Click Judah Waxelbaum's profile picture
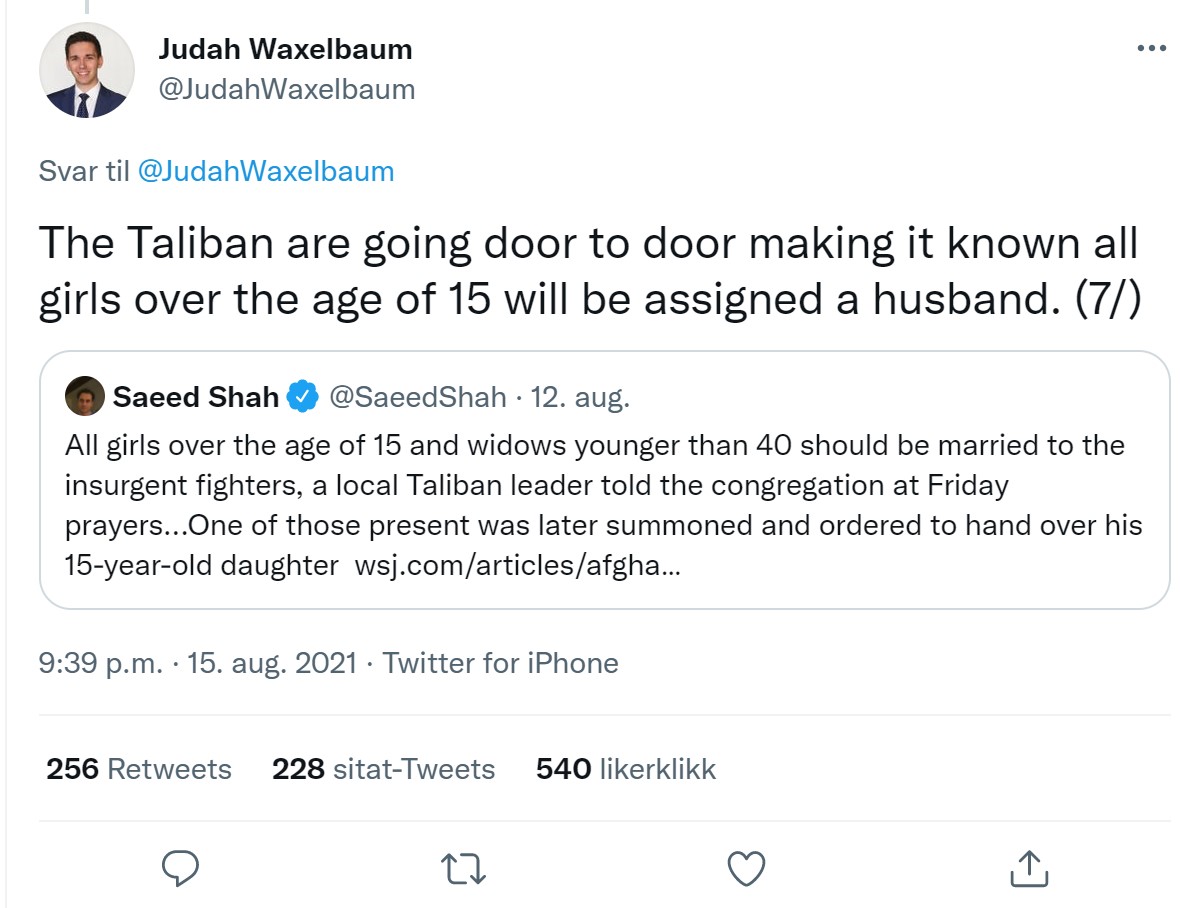Viewport: 1202px width, 908px height. 86,70
